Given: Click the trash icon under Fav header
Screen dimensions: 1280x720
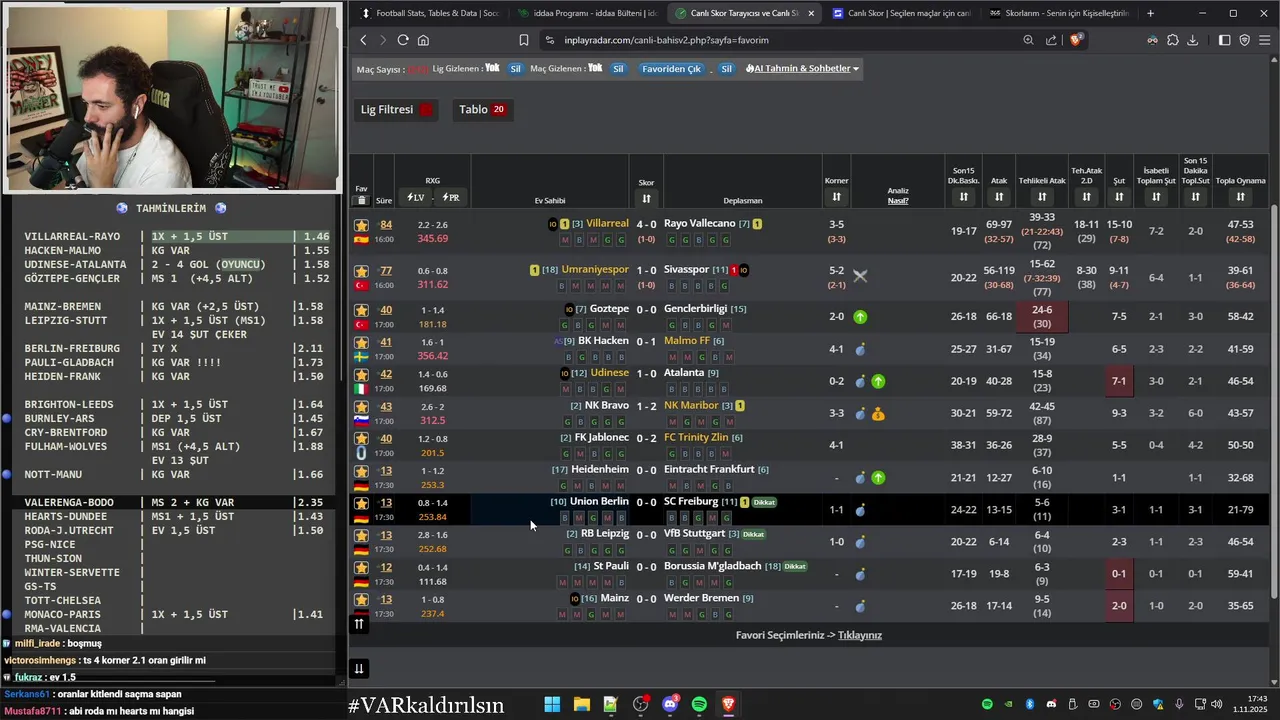Looking at the screenshot, I should [x=361, y=200].
